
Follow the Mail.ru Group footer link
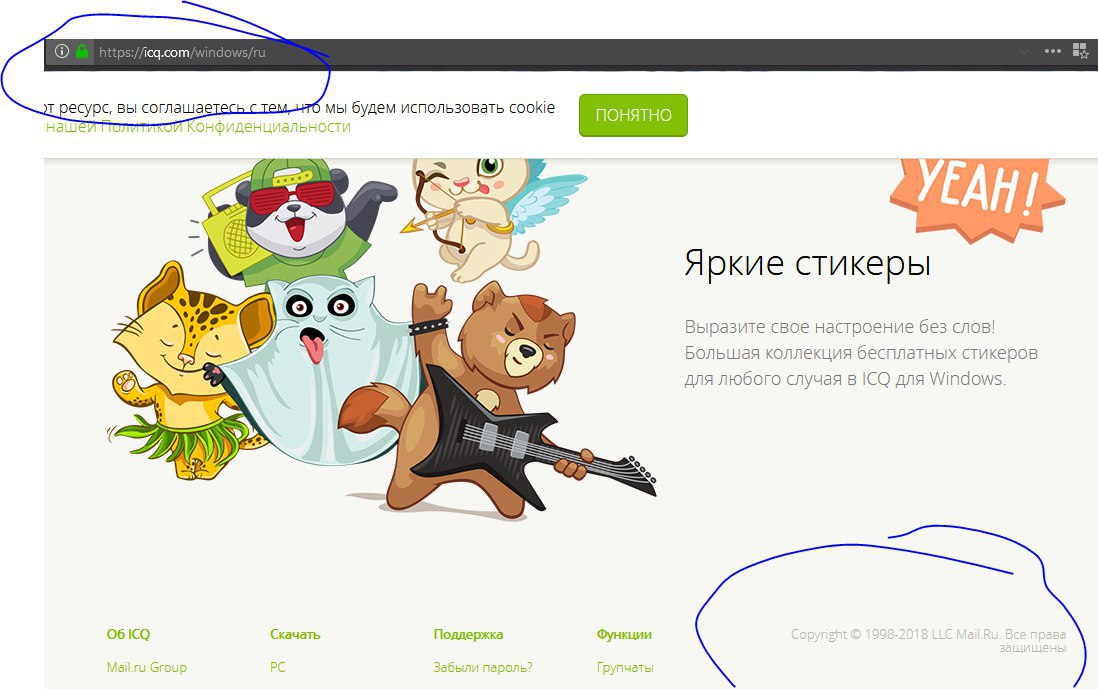pyautogui.click(x=146, y=667)
